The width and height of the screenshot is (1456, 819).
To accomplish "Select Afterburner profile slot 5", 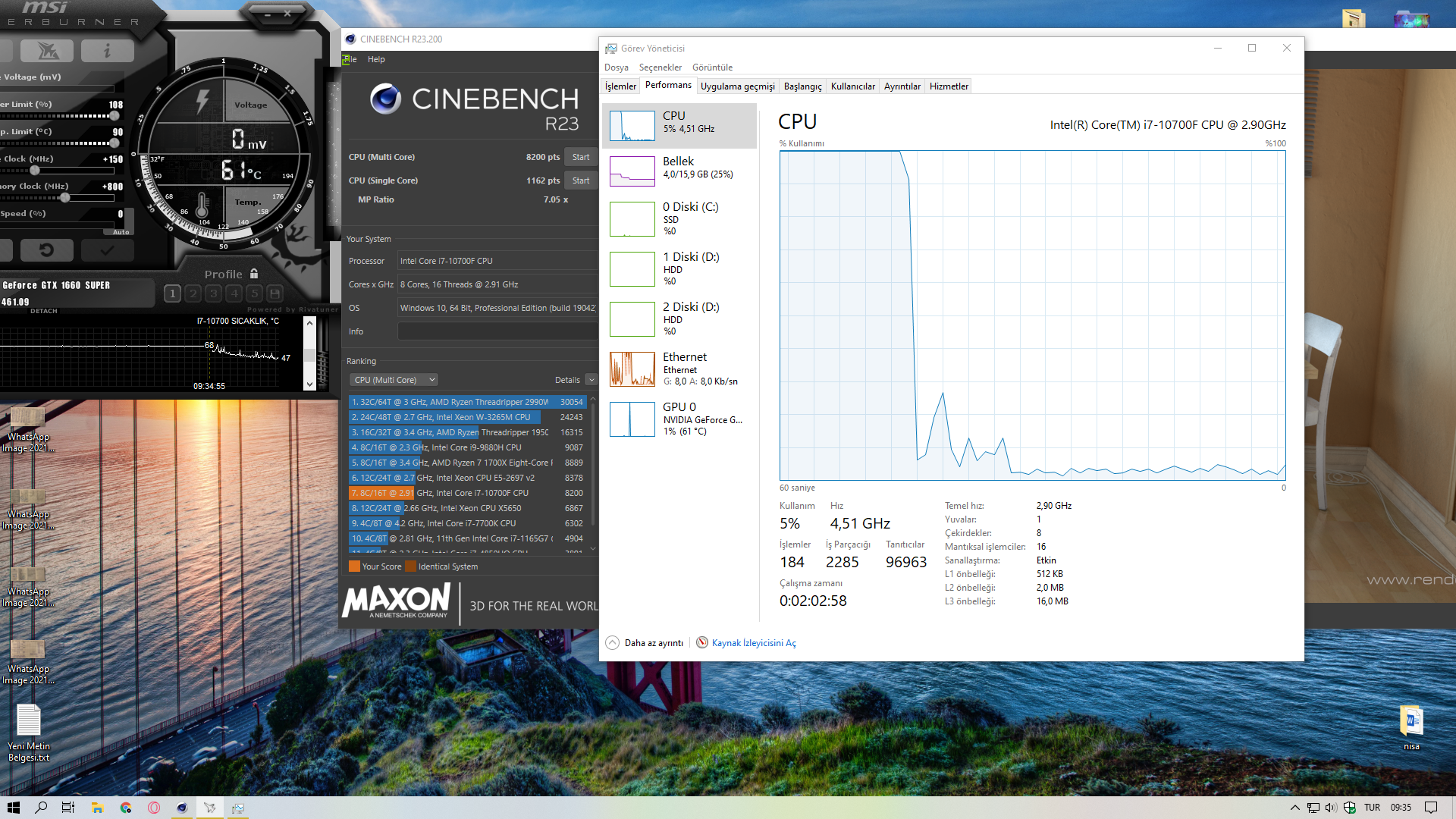I will (255, 293).
